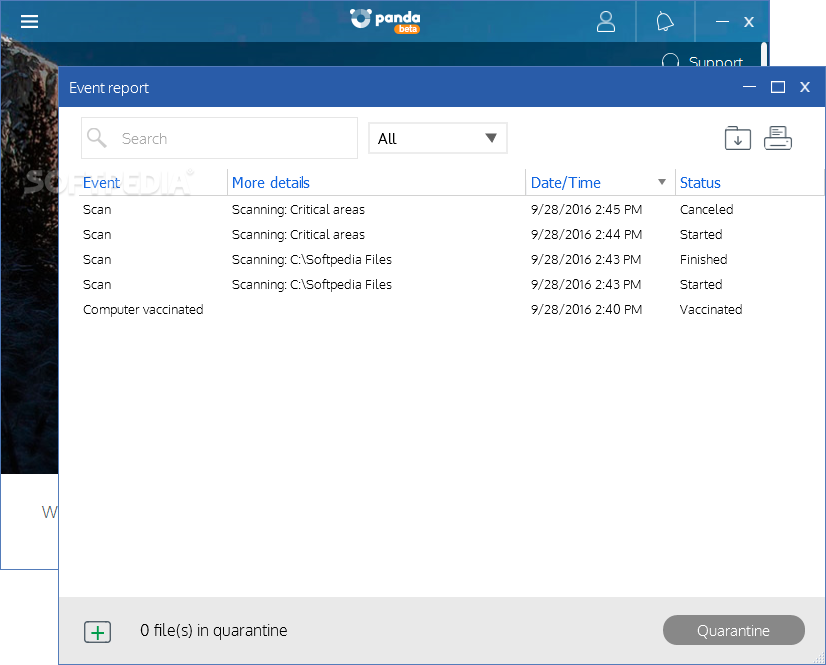Select "9/28/2016 2:45 PM" date cell
Viewport: 826px width, 665px height.
click(x=586, y=210)
